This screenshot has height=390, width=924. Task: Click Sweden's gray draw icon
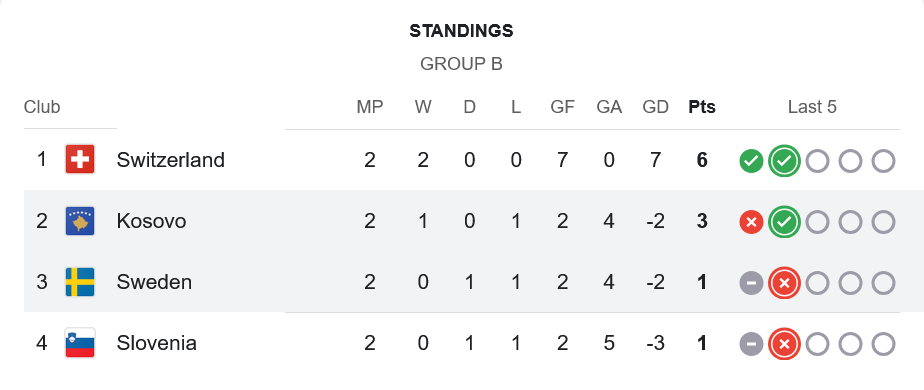(x=751, y=283)
